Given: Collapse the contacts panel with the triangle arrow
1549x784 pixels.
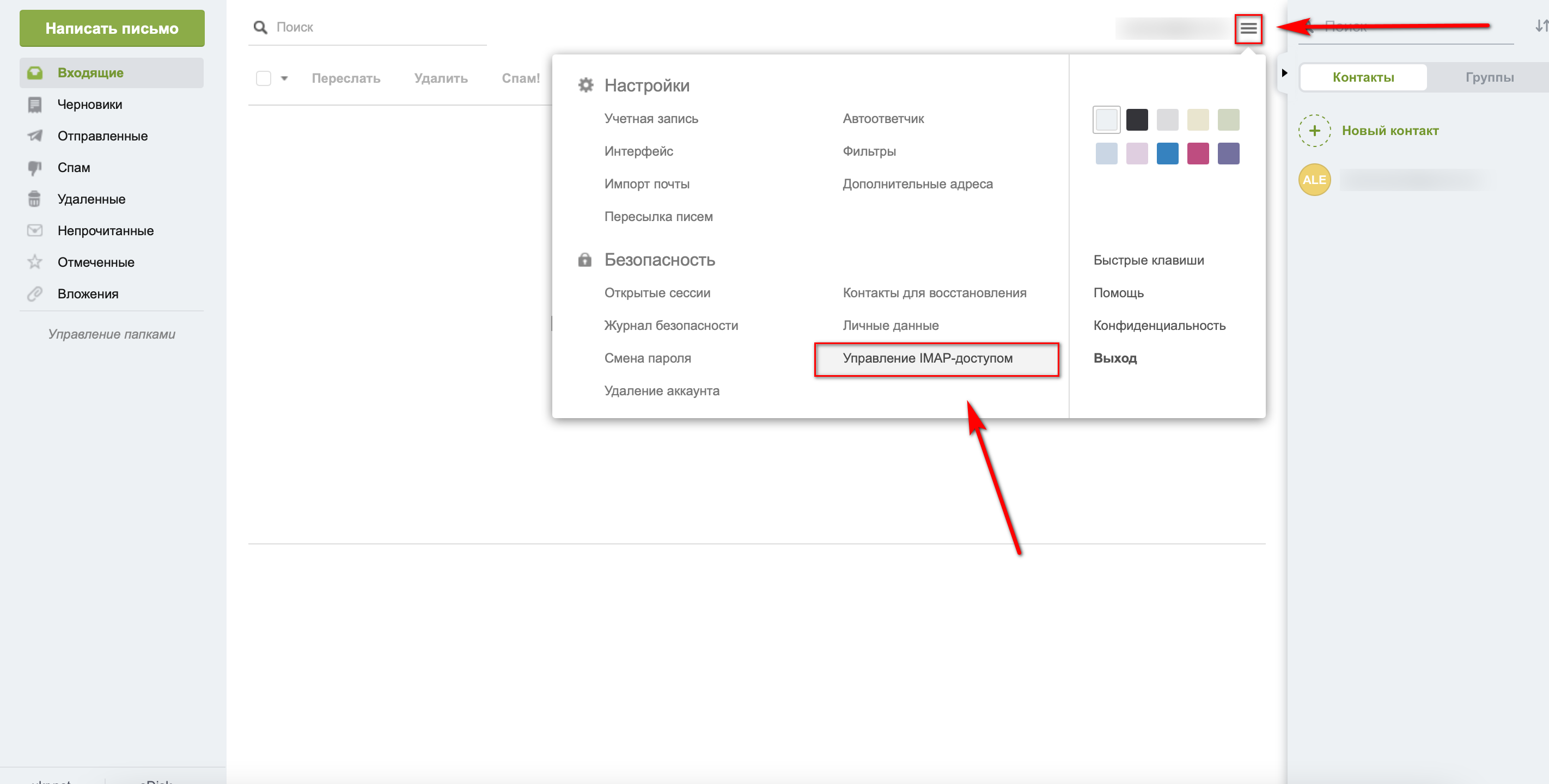Looking at the screenshot, I should (1284, 73).
